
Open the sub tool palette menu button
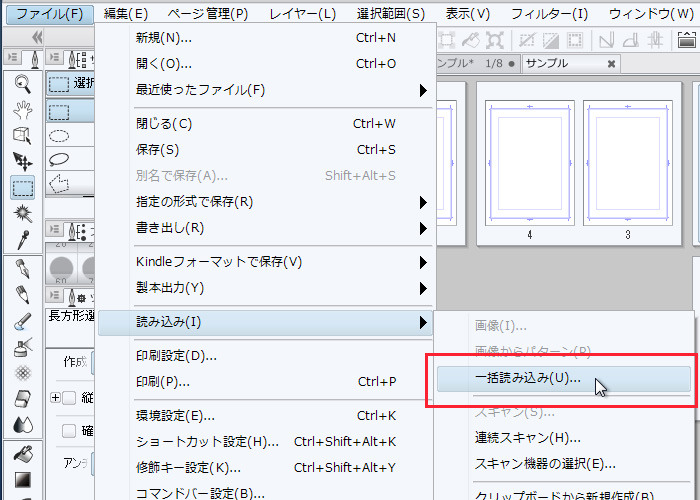(x=54, y=57)
